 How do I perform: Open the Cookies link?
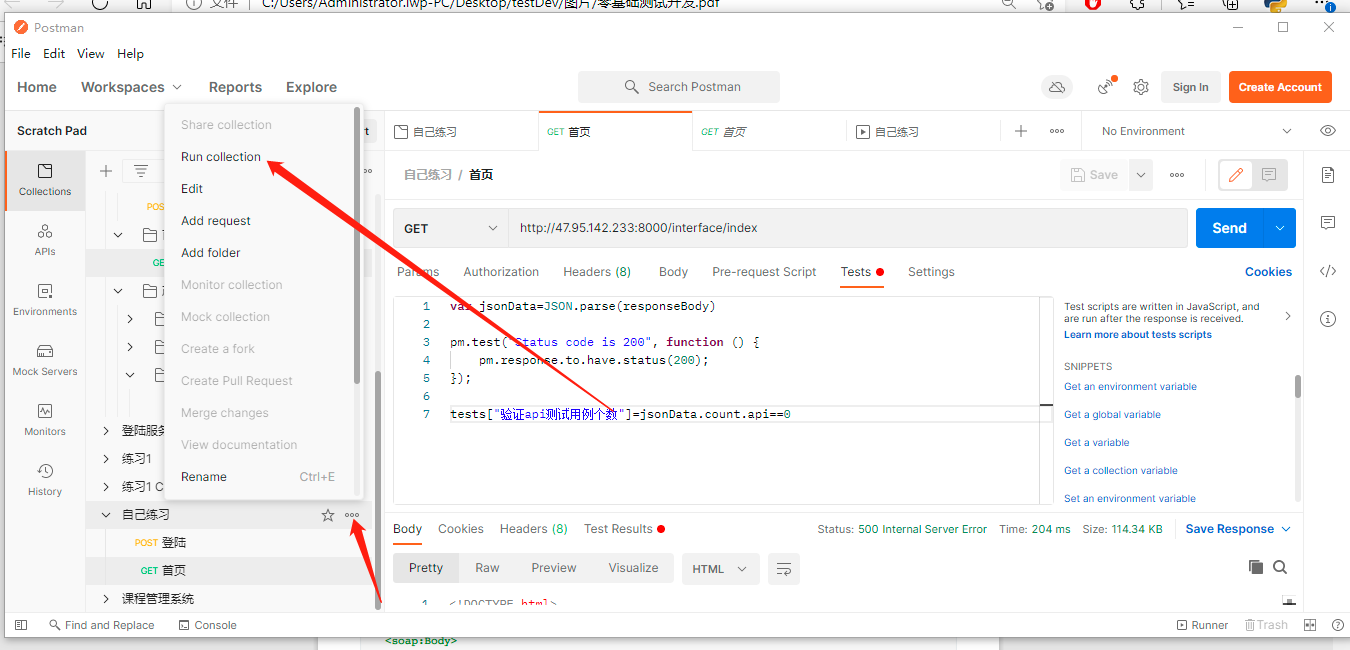click(1268, 272)
